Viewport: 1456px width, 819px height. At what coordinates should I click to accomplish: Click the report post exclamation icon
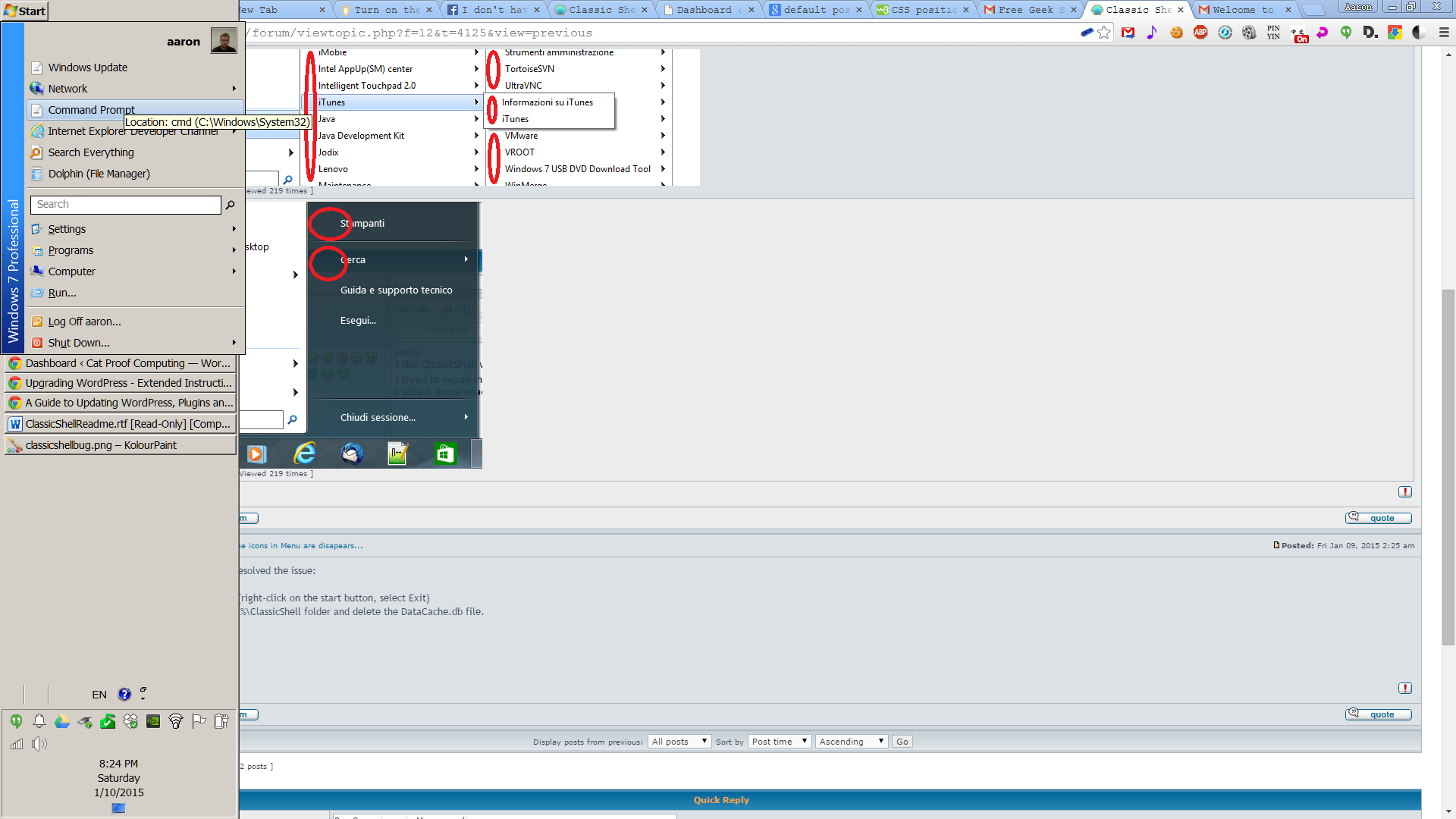(x=1405, y=491)
